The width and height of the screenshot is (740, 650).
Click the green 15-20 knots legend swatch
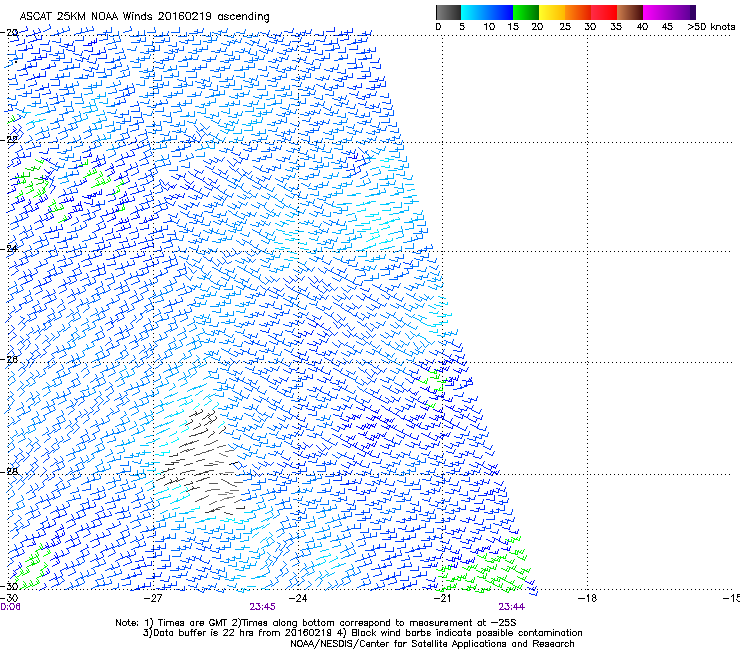tap(526, 12)
